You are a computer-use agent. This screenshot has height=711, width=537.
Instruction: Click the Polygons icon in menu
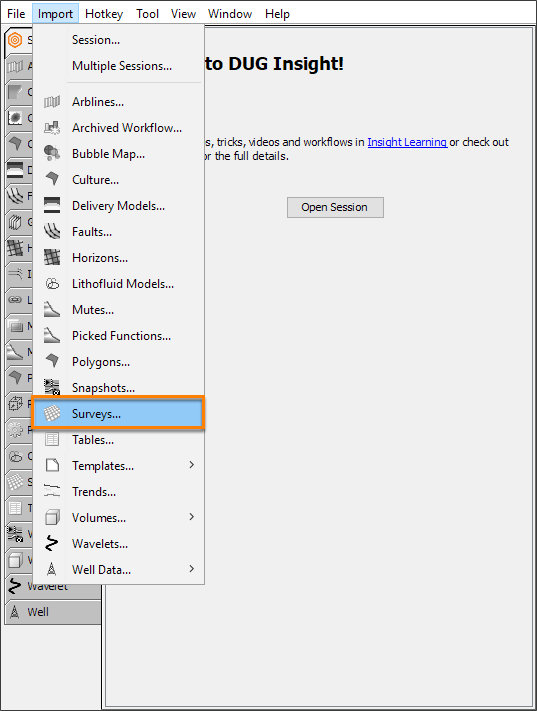52,361
